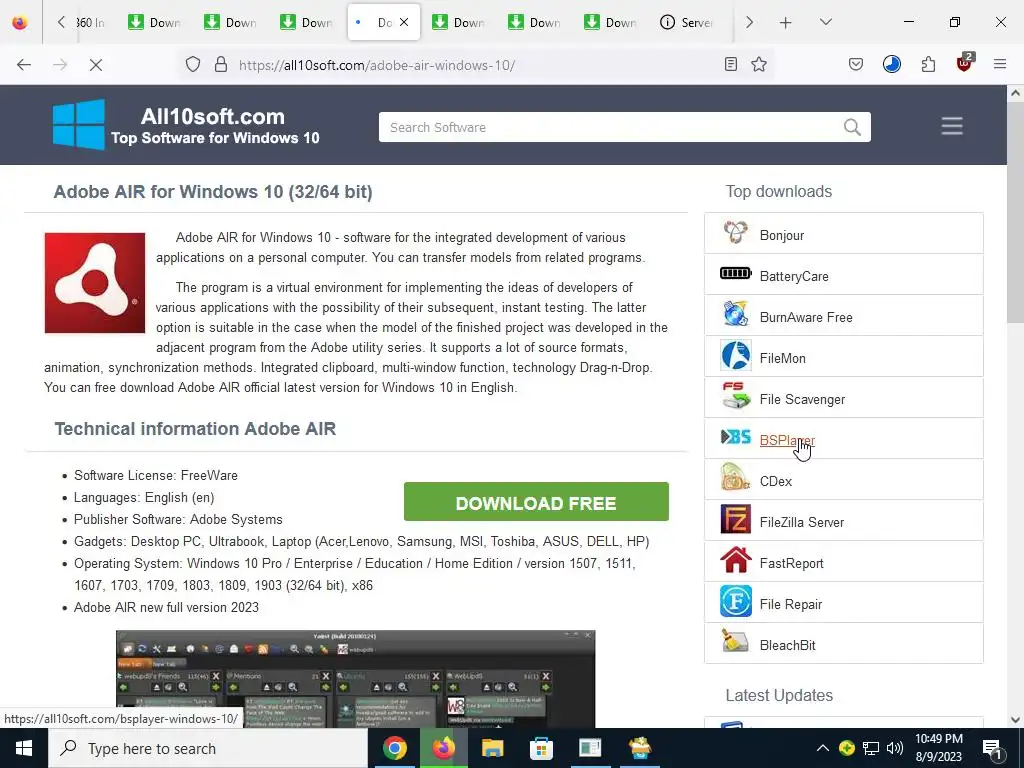Open a new tab with plus button

786,22
